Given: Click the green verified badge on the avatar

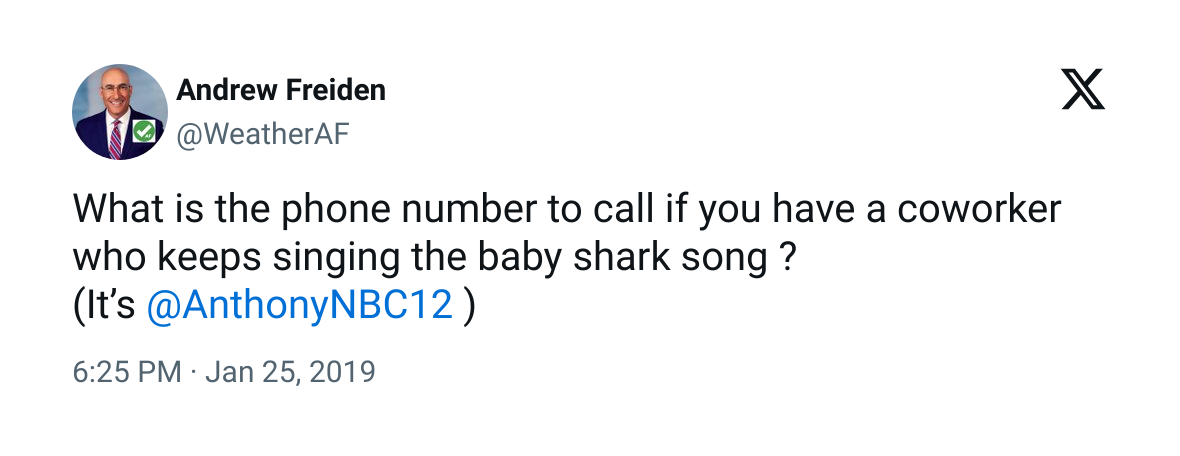Looking at the screenshot, I should coord(144,131).
